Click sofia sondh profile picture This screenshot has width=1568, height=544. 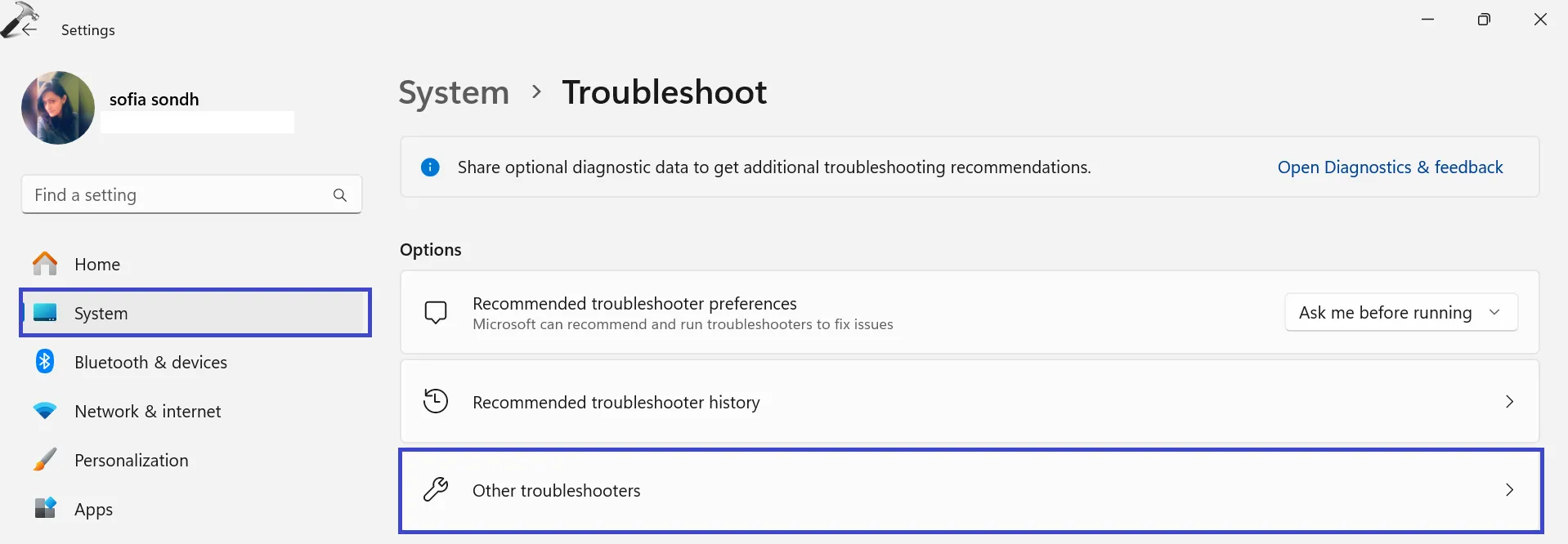tap(58, 108)
